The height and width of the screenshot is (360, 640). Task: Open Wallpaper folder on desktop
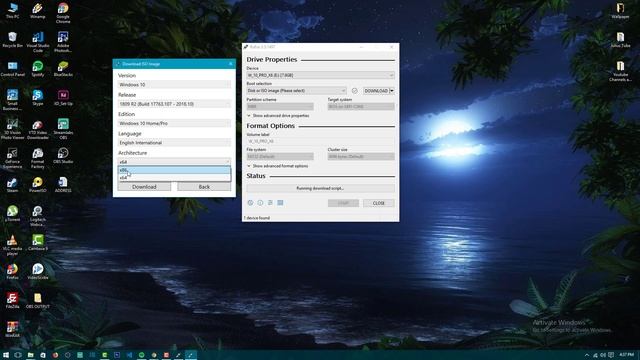pos(620,11)
